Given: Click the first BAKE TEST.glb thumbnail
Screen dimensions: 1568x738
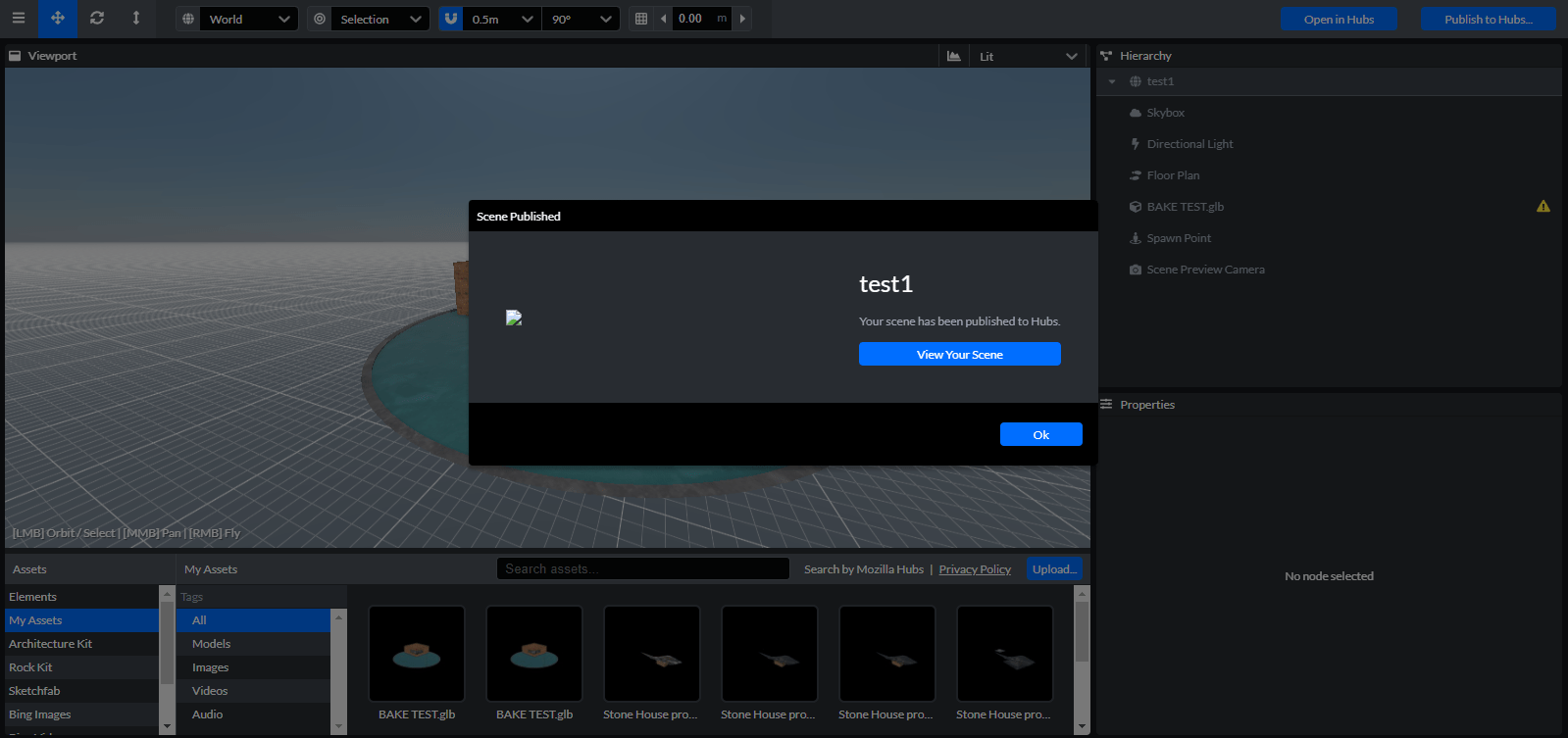Looking at the screenshot, I should (x=417, y=654).
